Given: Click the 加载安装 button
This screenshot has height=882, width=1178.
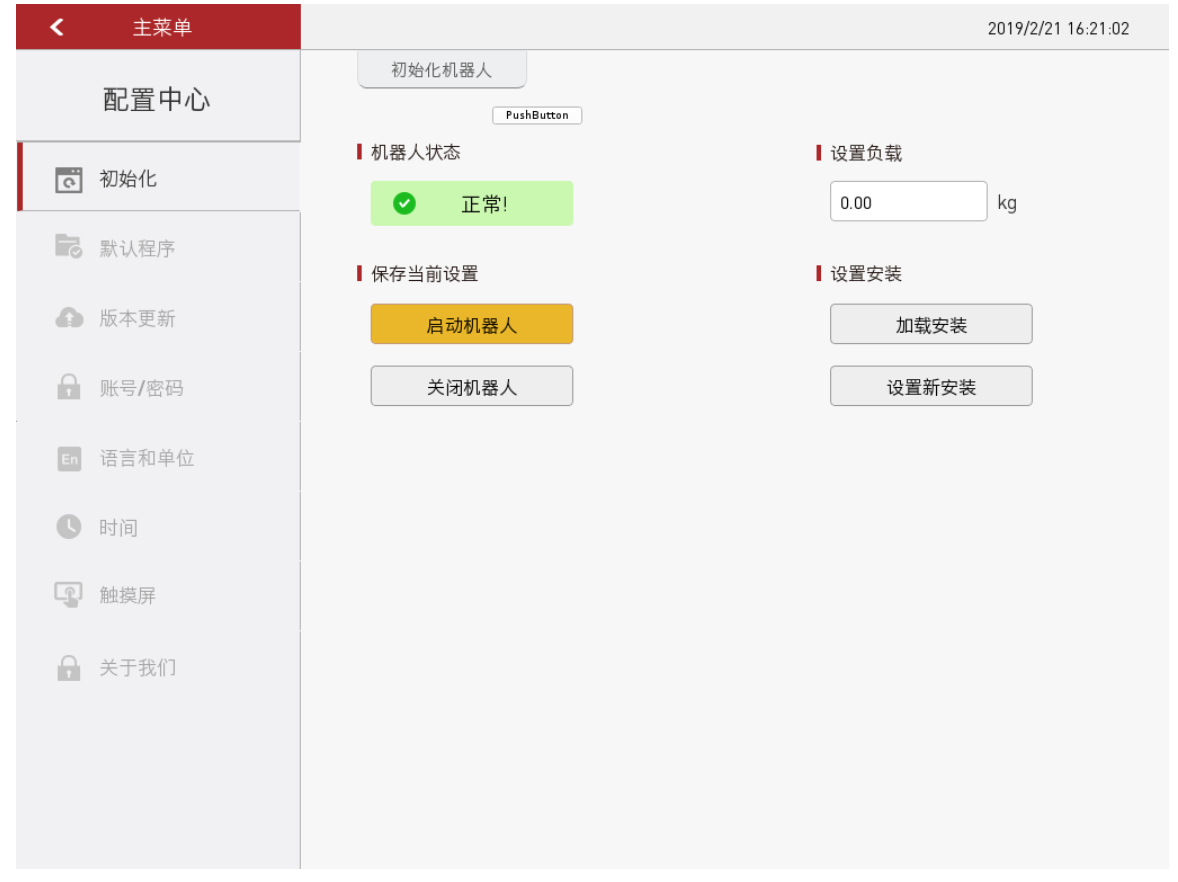Looking at the screenshot, I should pos(931,325).
